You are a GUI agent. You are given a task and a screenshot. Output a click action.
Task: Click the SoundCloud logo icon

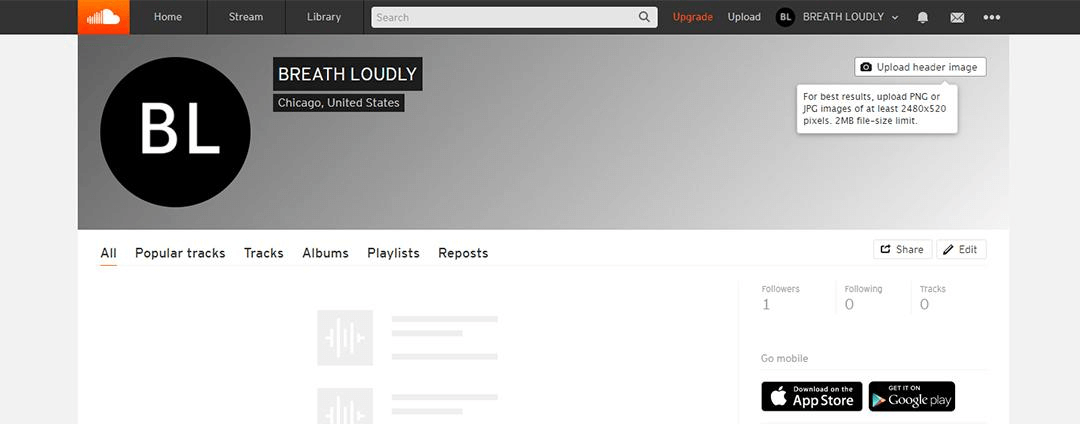(x=103, y=17)
